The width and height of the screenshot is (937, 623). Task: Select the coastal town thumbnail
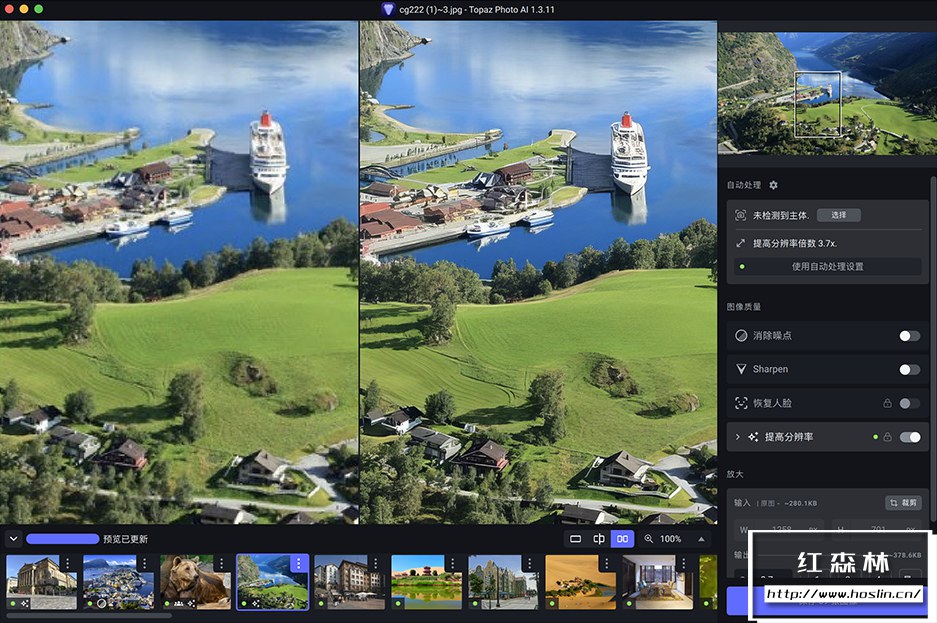(x=118, y=582)
